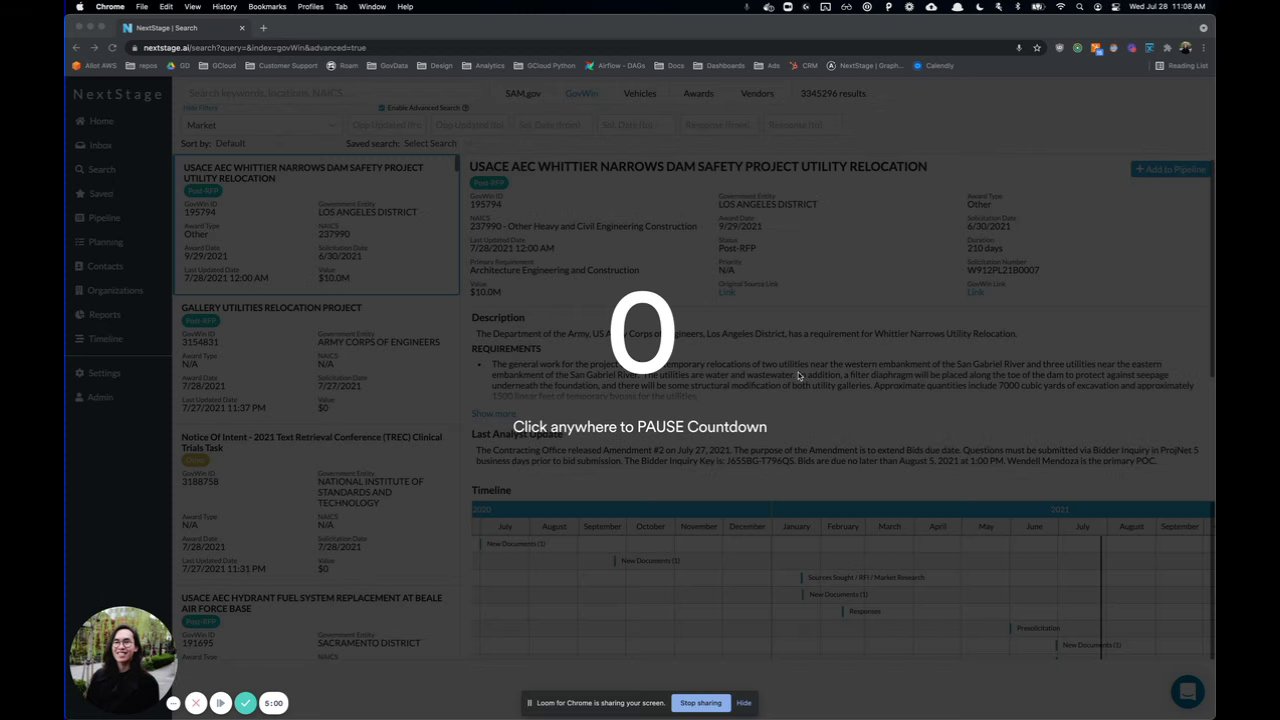Image resolution: width=1280 pixels, height=720 pixels.
Task: Click the 5:00 Loom timer pill
Action: [274, 703]
